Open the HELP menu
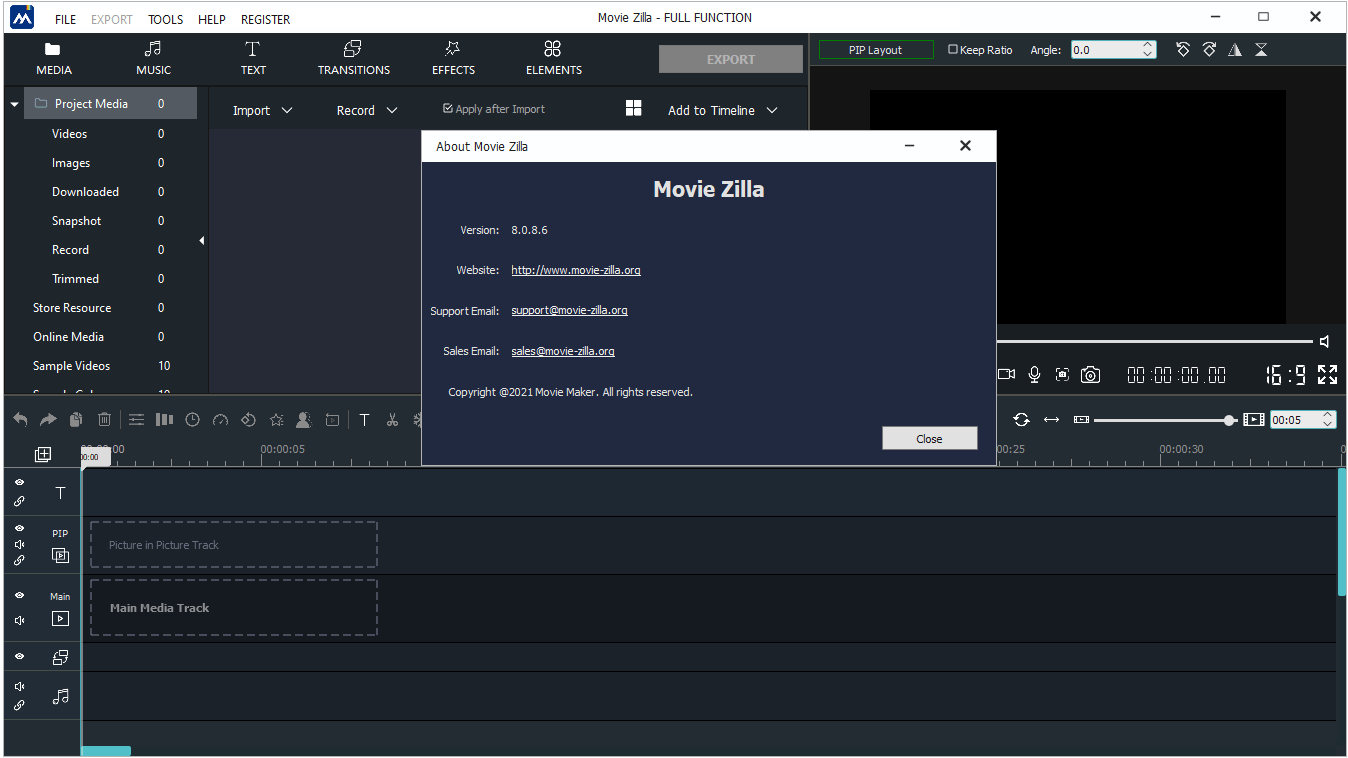1348x758 pixels. pos(212,19)
